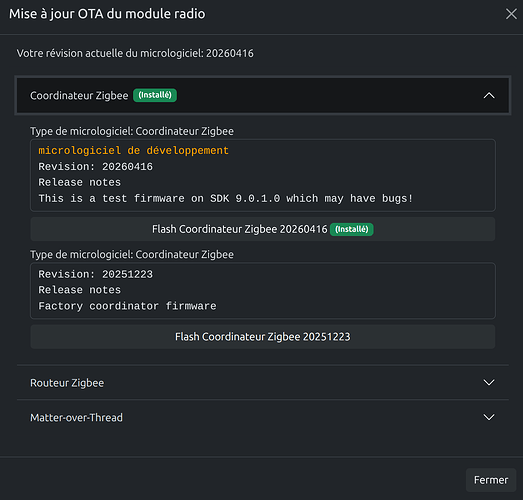Expand the Routeur Zigbee section chevron

[489, 383]
